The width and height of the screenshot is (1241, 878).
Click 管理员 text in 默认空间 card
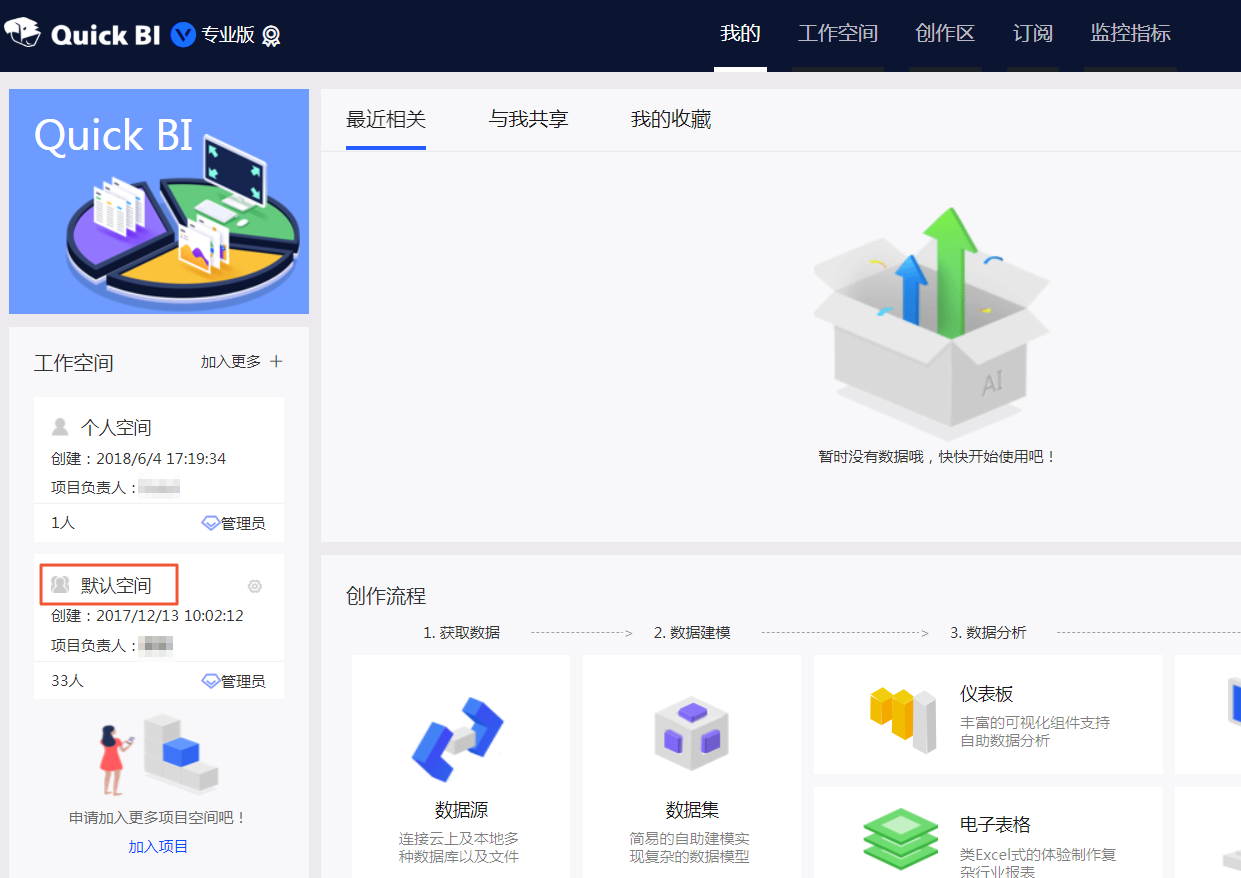[243, 682]
